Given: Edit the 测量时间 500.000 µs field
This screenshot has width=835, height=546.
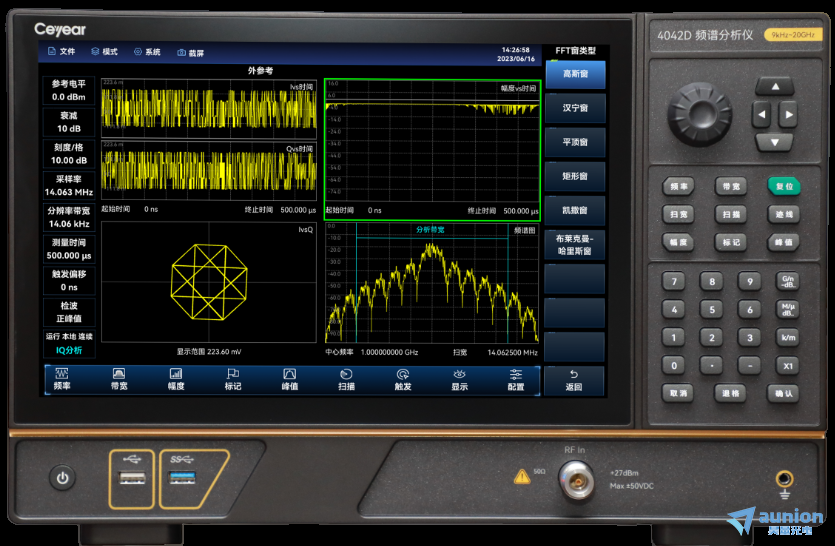Looking at the screenshot, I should (69, 249).
